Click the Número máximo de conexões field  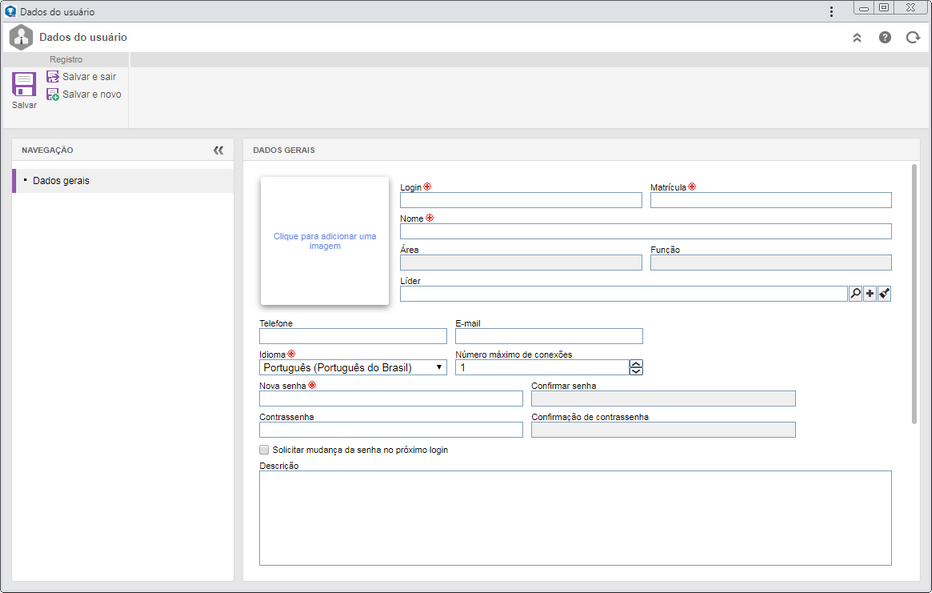coord(542,368)
